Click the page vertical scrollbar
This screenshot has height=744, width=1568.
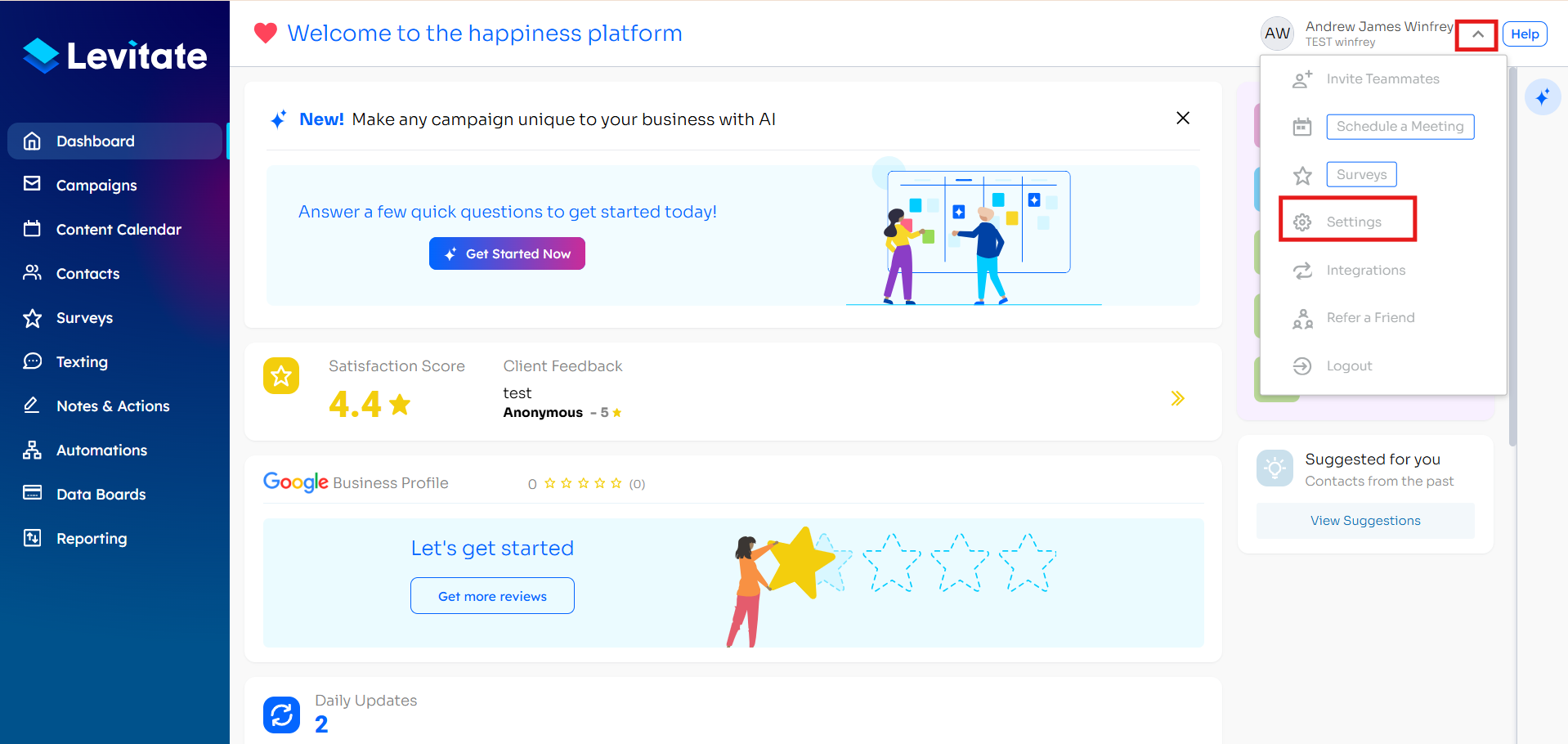click(x=1512, y=258)
